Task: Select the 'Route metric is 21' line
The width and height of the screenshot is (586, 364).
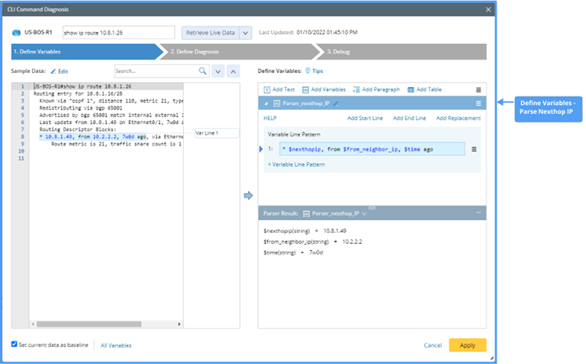Action: point(116,144)
